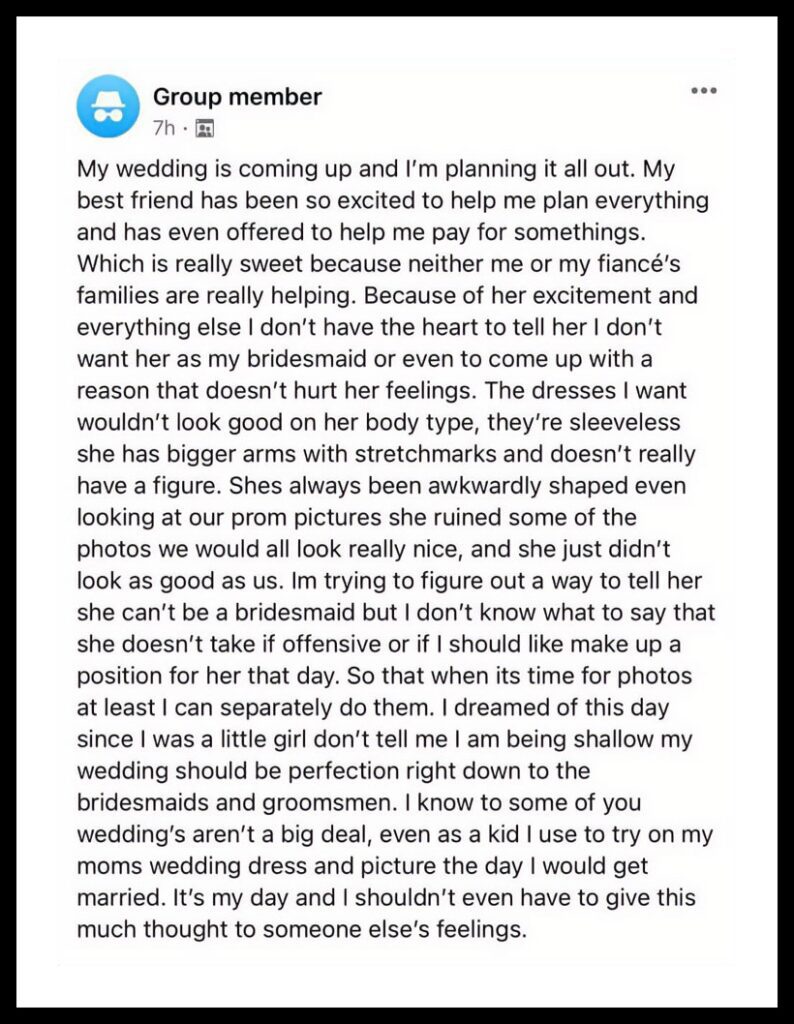Click the anonymous group member avatar icon
Image resolution: width=794 pixels, height=1024 pixels.
(108, 106)
